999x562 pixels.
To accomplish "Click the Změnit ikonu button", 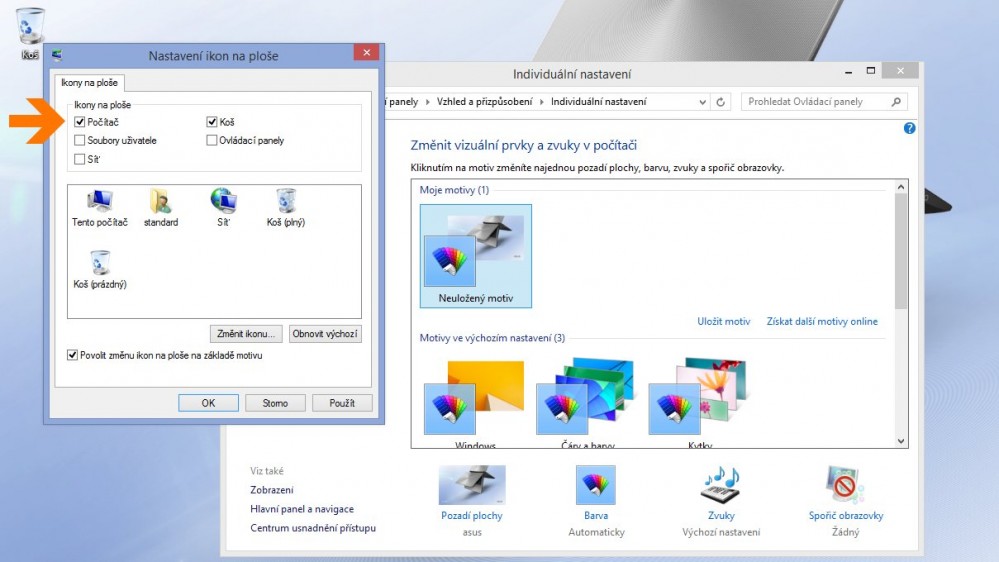I will click(x=247, y=334).
